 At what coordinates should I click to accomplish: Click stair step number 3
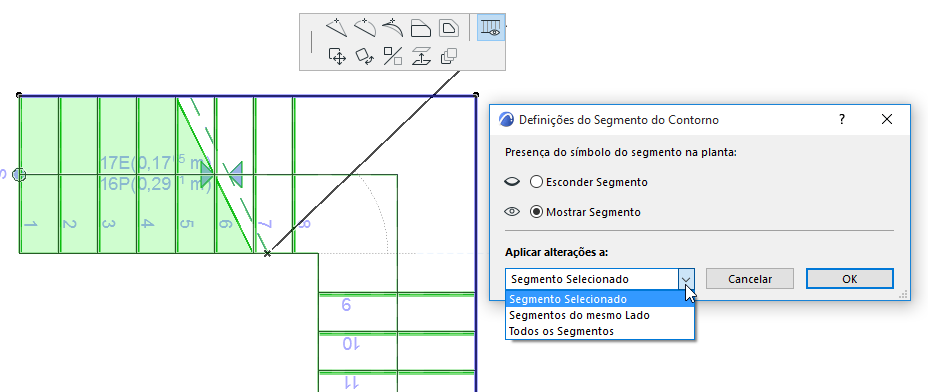pyautogui.click(x=109, y=225)
